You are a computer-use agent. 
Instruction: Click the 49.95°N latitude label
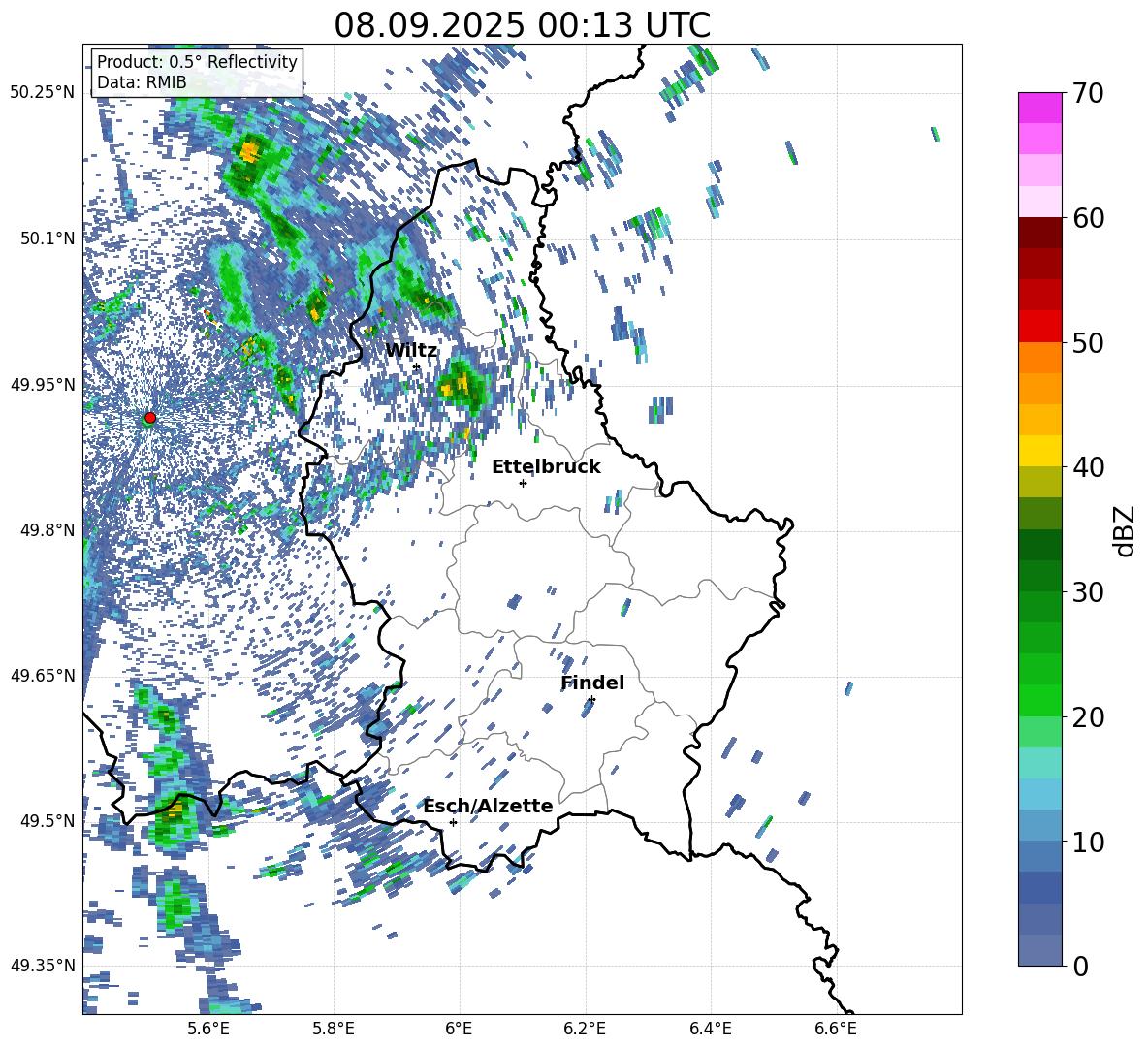click(x=43, y=385)
